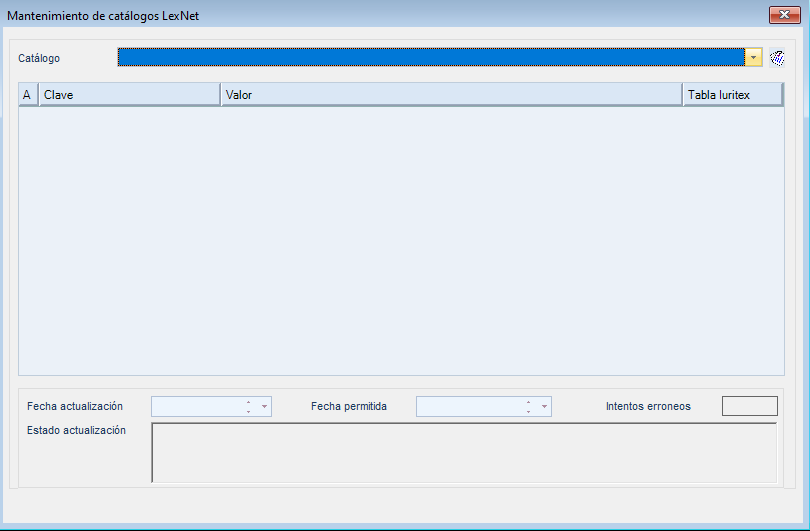Decrease Fecha actualización with the down spinner

click(x=248, y=411)
